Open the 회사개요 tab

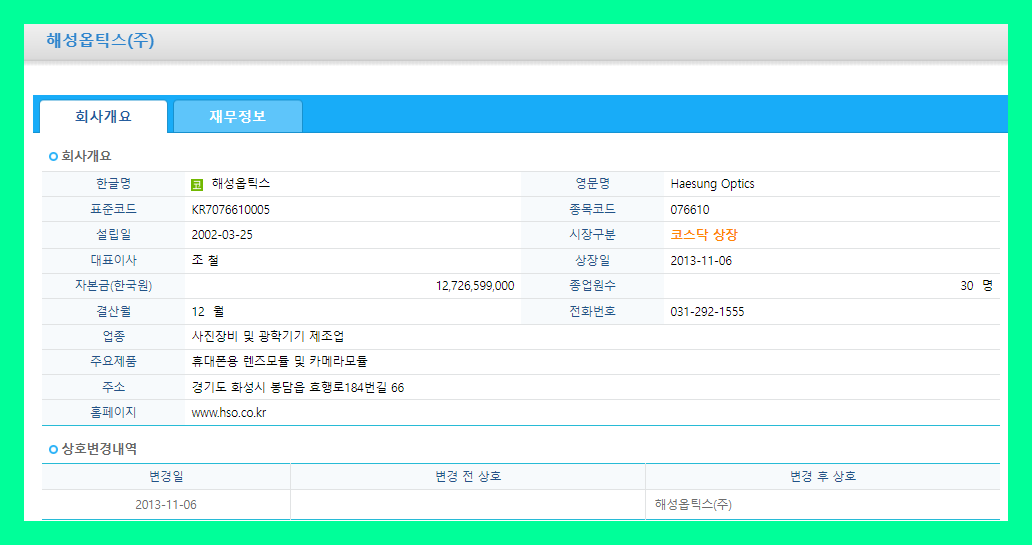coord(103,117)
